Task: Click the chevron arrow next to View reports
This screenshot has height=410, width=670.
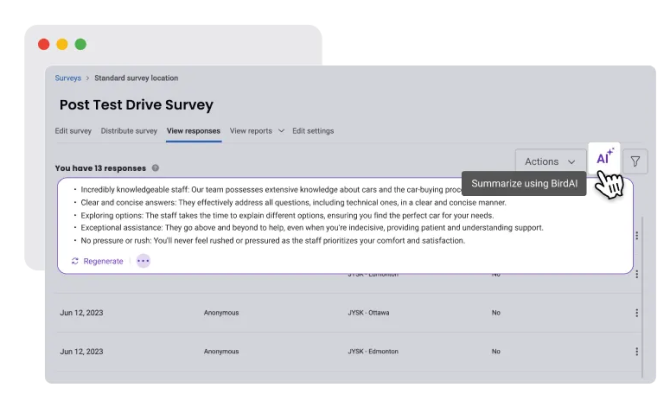Action: [x=281, y=131]
